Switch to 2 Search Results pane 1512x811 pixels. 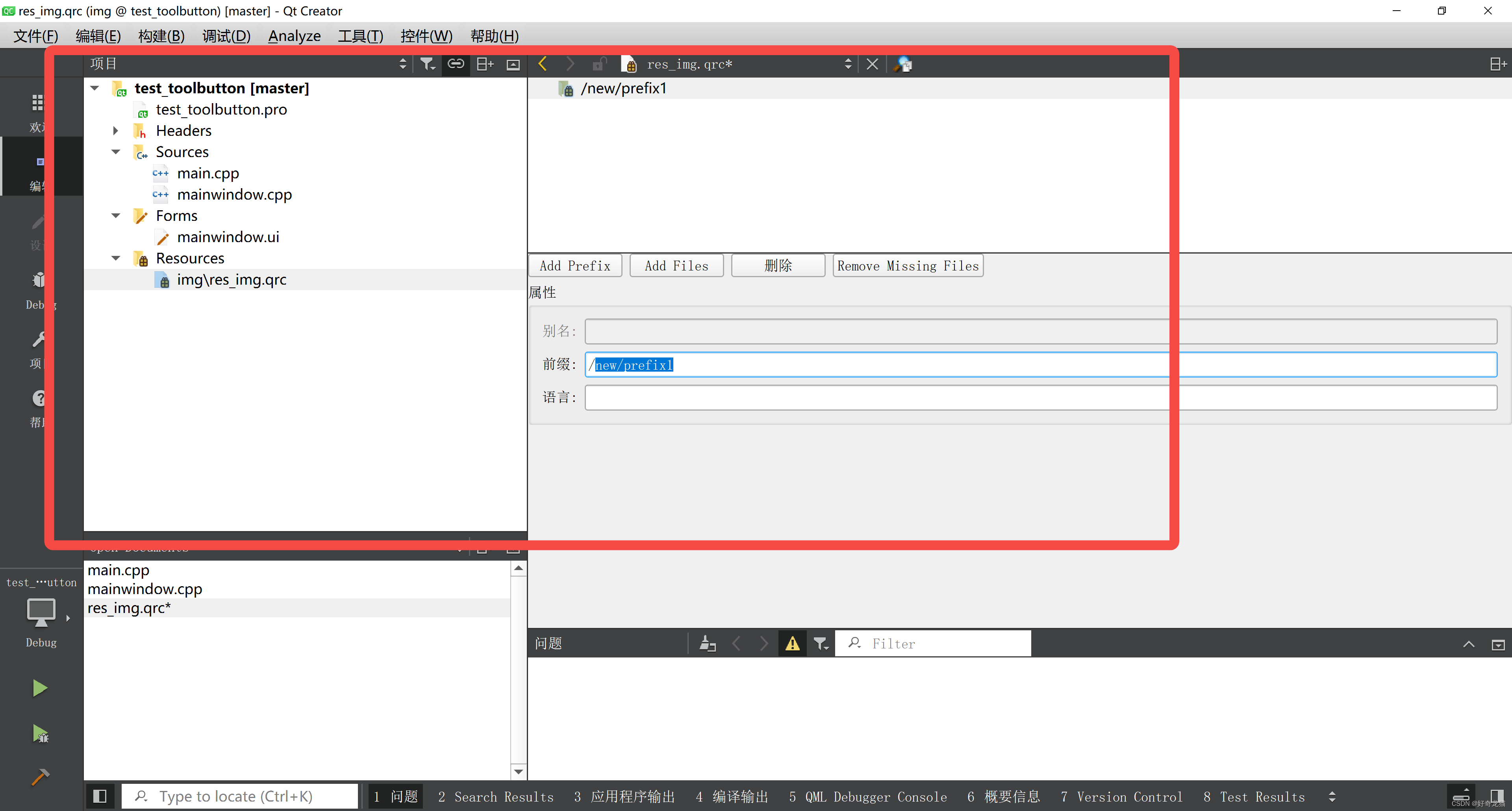pyautogui.click(x=495, y=797)
